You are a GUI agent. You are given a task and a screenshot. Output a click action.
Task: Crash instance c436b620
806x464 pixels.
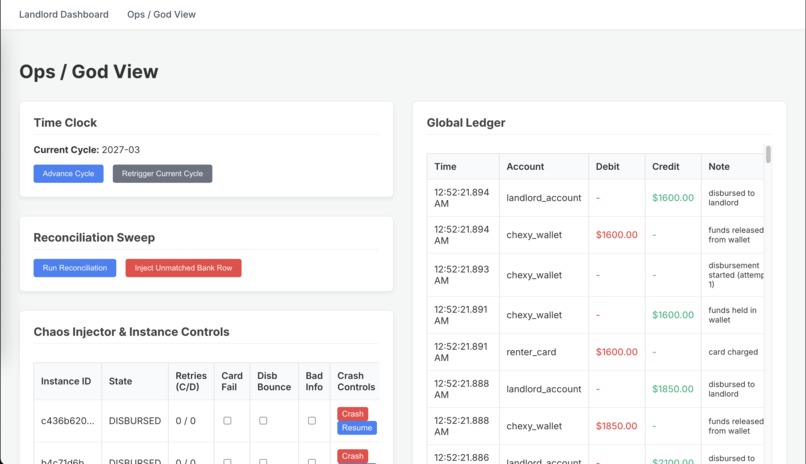(353, 414)
